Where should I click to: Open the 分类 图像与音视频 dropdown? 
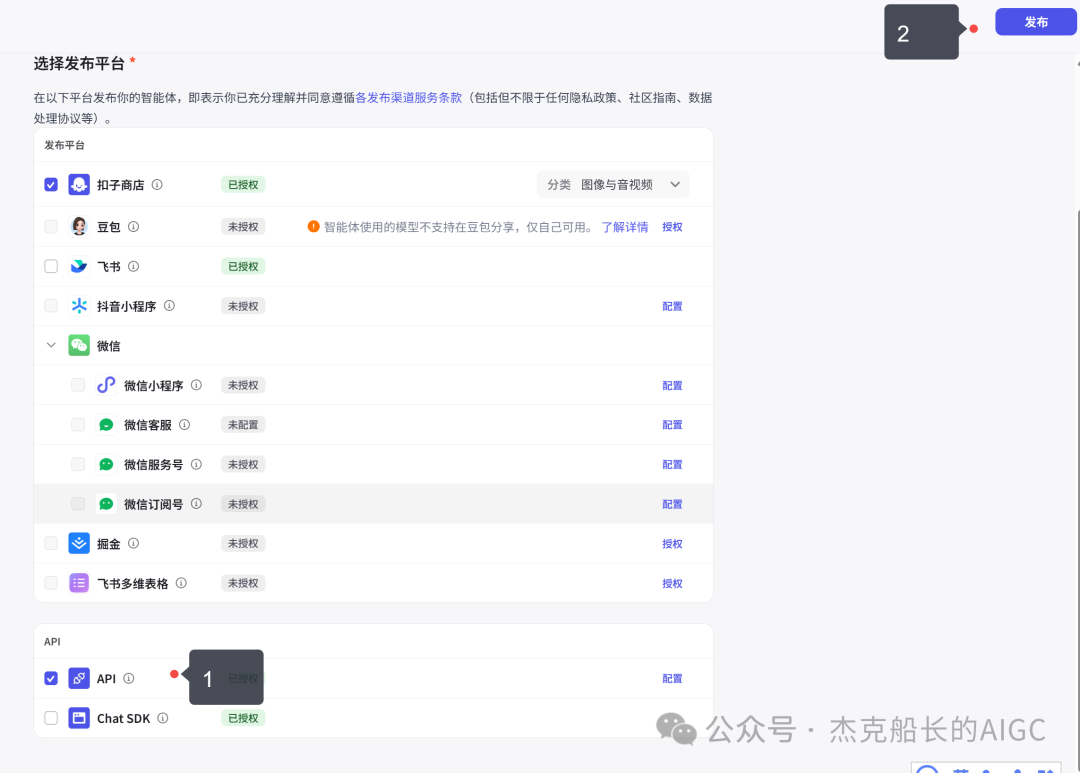coord(613,185)
